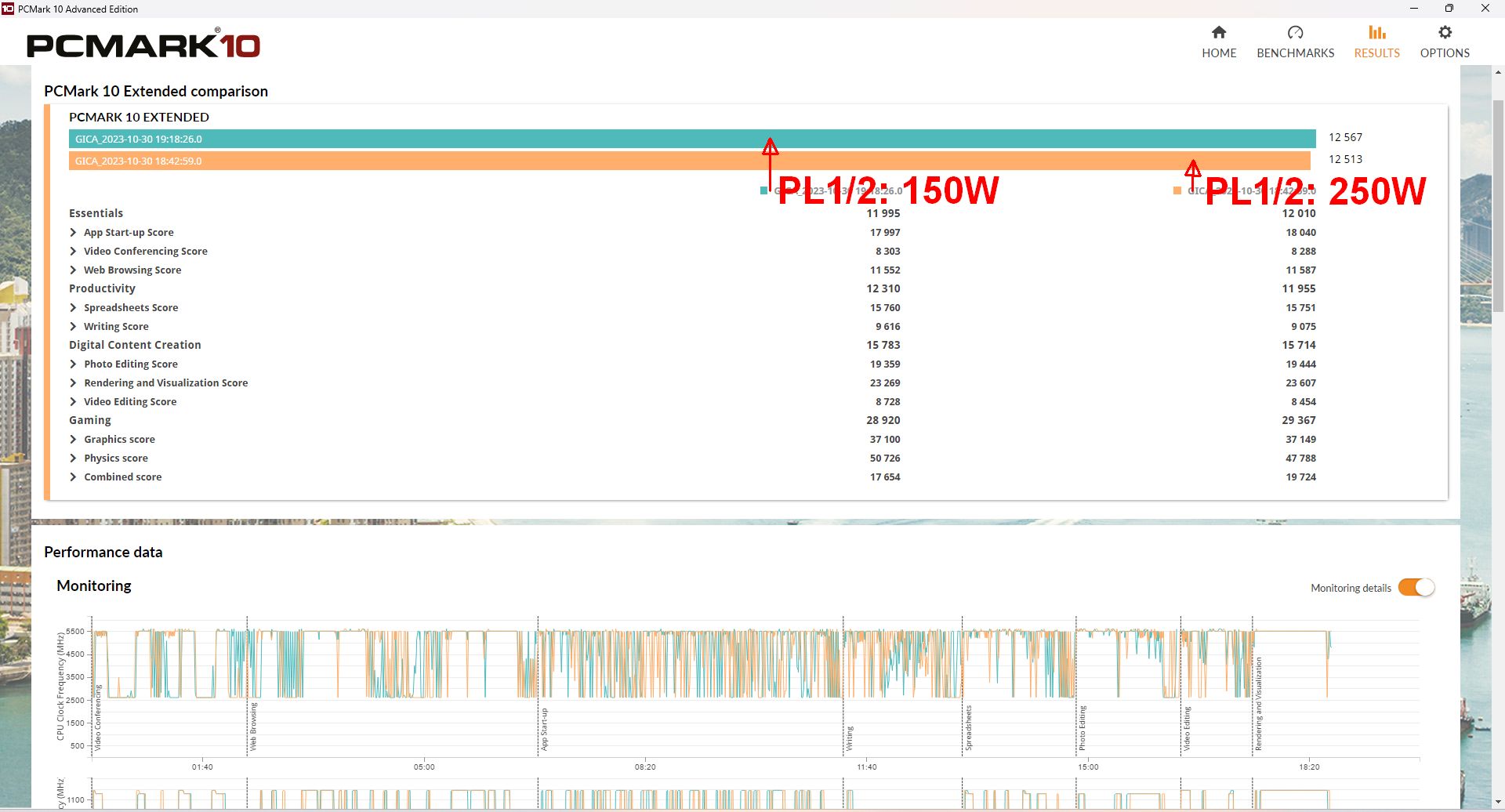Click Essentials value 11 995
The image size is (1505, 812).
pyautogui.click(x=883, y=213)
